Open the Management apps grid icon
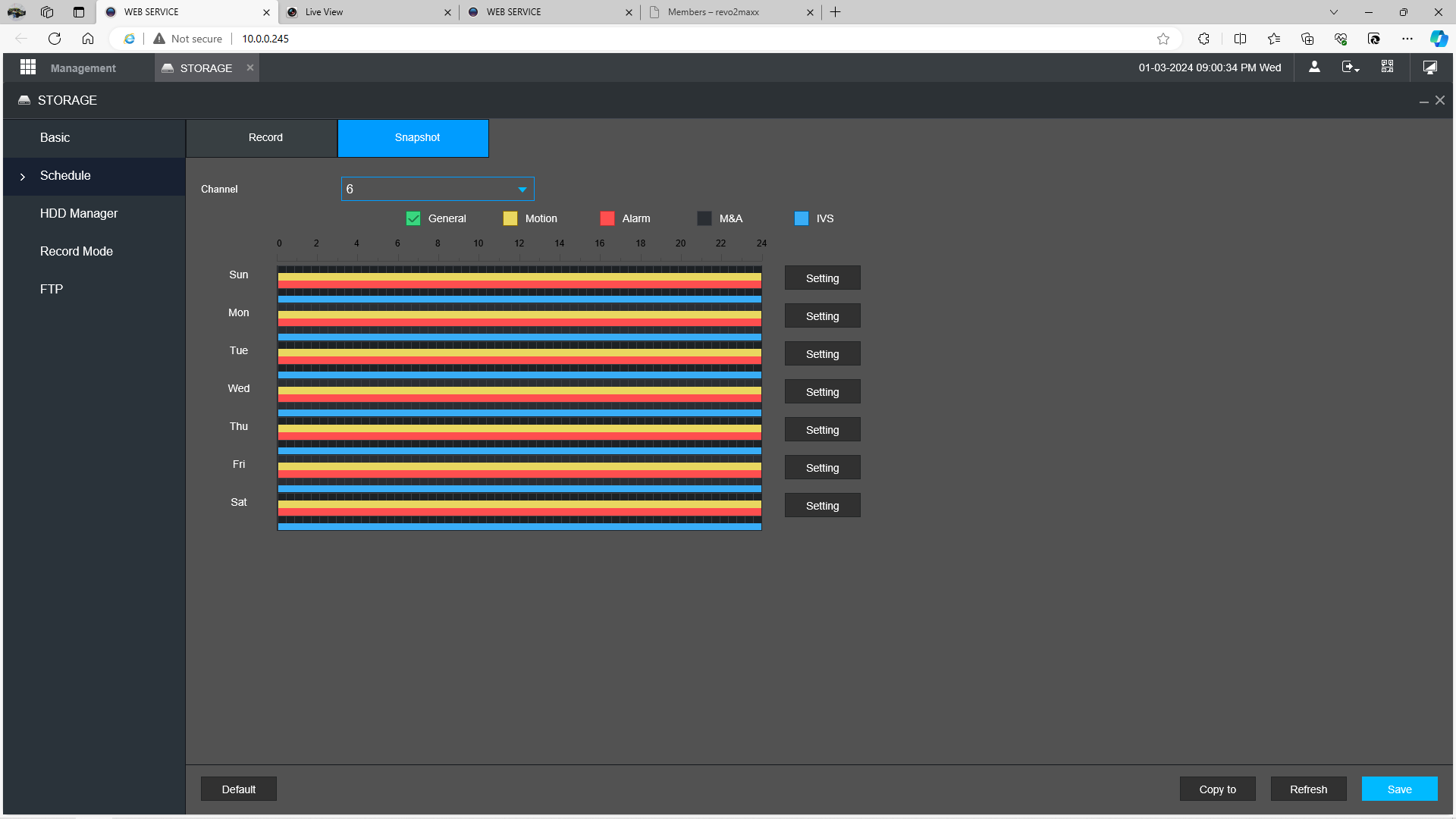The height and width of the screenshot is (819, 1456). point(28,67)
